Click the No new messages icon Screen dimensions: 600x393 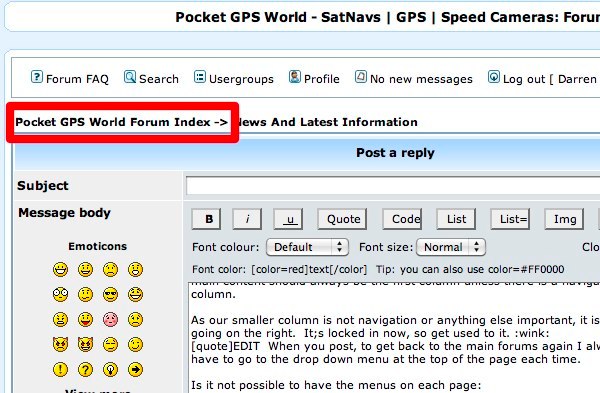coord(360,77)
